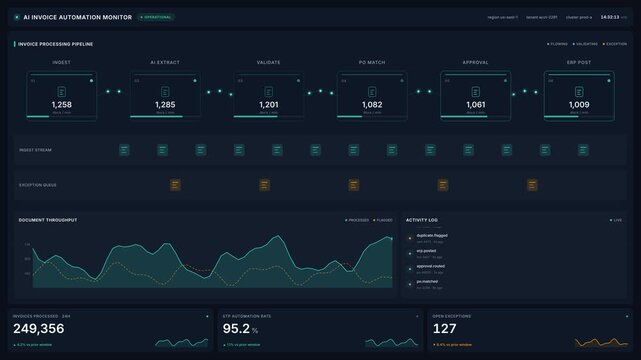Click the 1,061 count in APPROVAL card
Viewport: 641px width, 360px height.
[x=475, y=105]
